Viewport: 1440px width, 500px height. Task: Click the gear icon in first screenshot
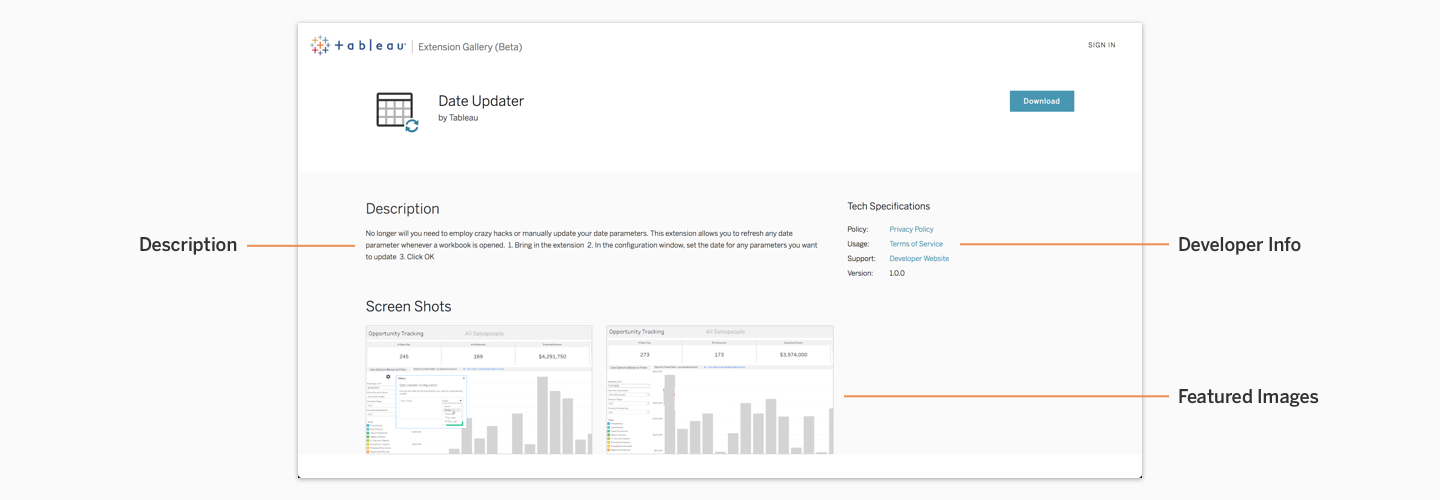(x=388, y=376)
